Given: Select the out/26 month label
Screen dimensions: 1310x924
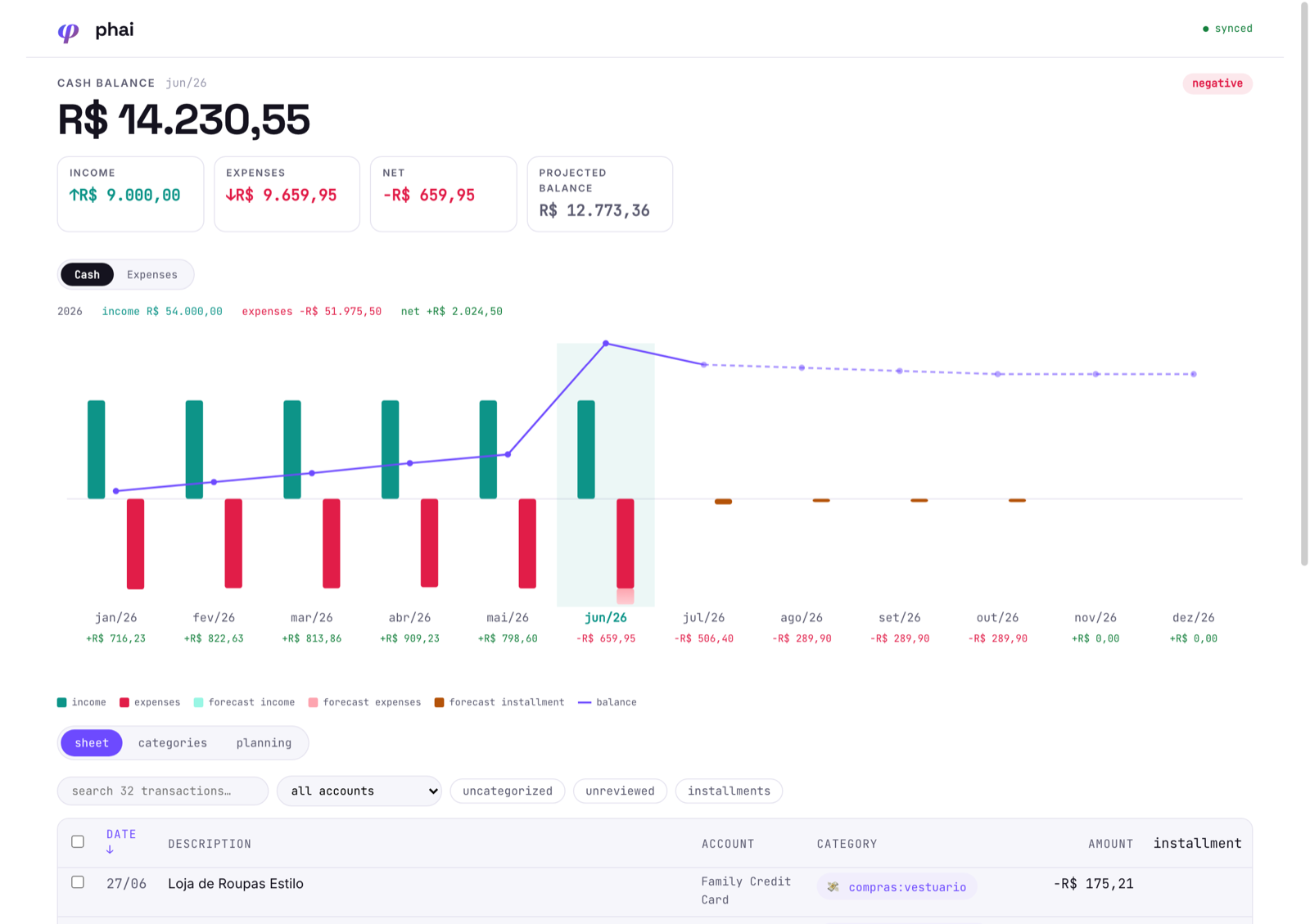Looking at the screenshot, I should (998, 617).
